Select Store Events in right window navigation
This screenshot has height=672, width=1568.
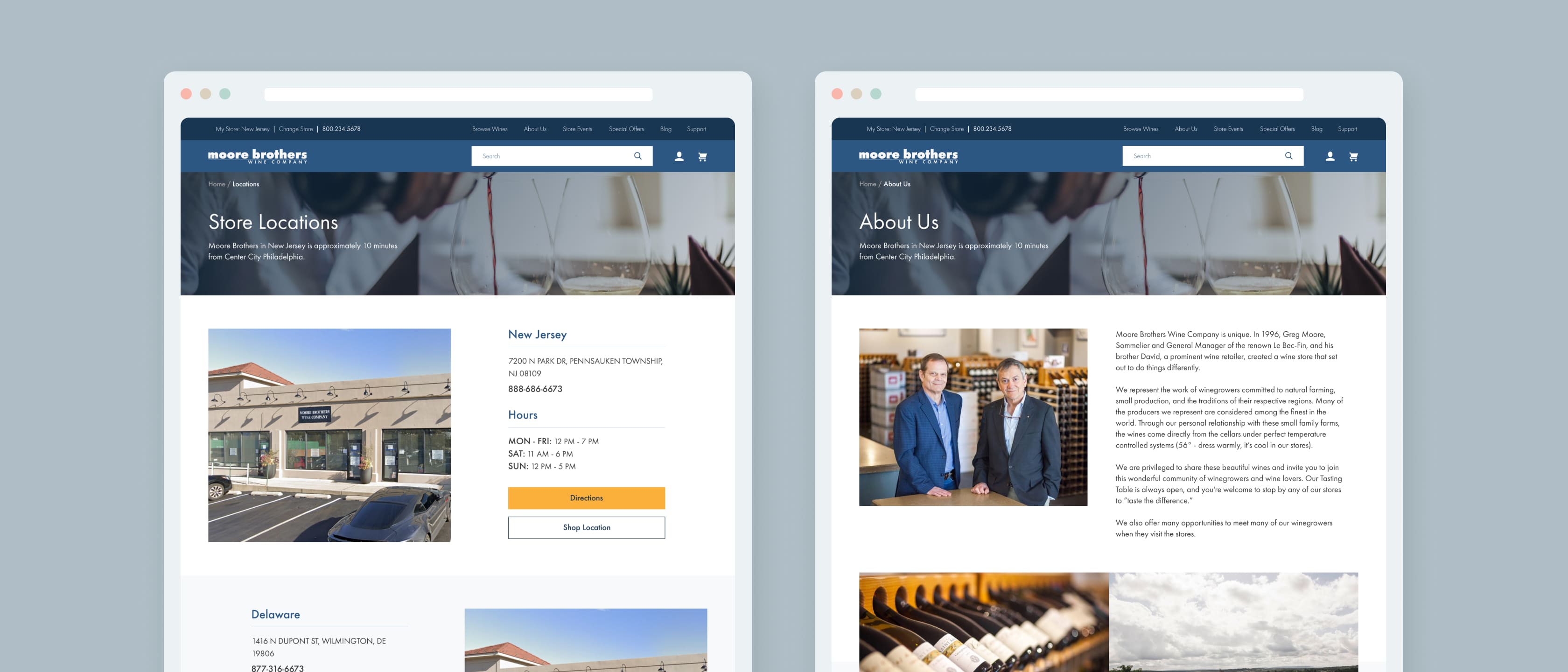pyautogui.click(x=1228, y=129)
